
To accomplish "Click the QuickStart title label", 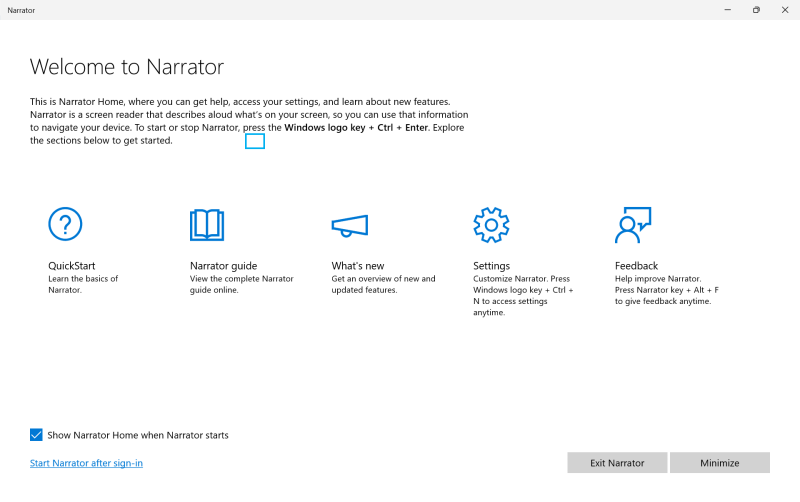I will [71, 266].
